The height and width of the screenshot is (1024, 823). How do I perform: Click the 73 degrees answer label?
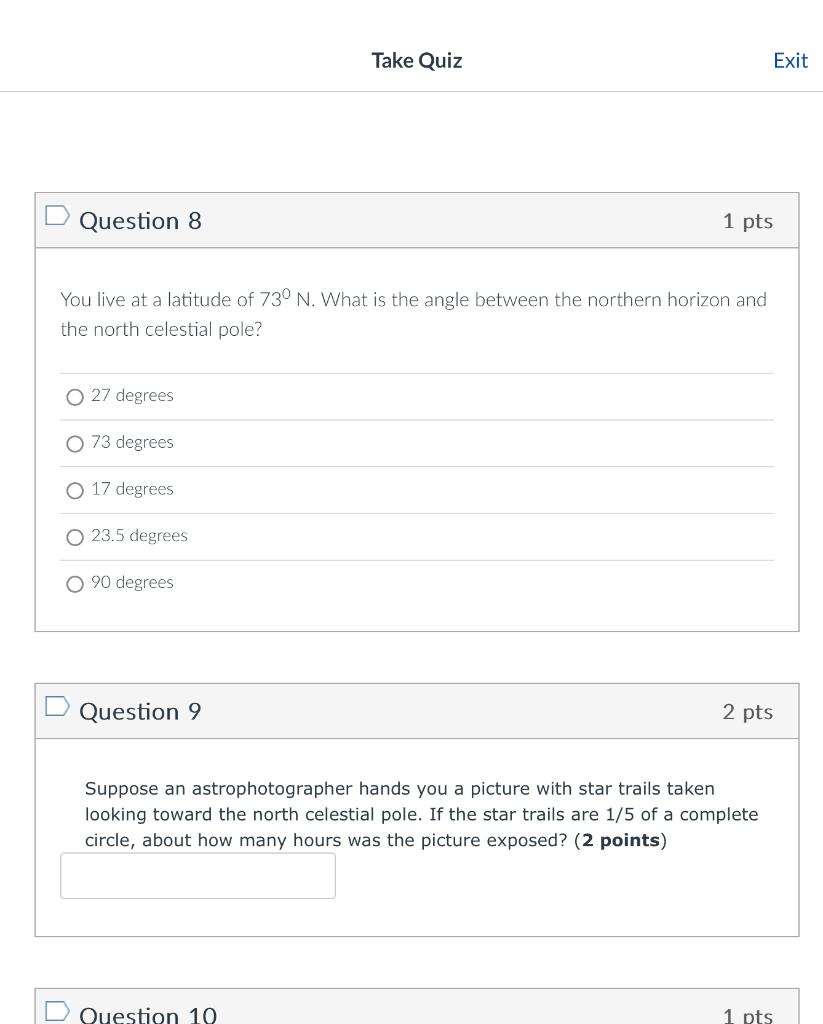click(133, 442)
